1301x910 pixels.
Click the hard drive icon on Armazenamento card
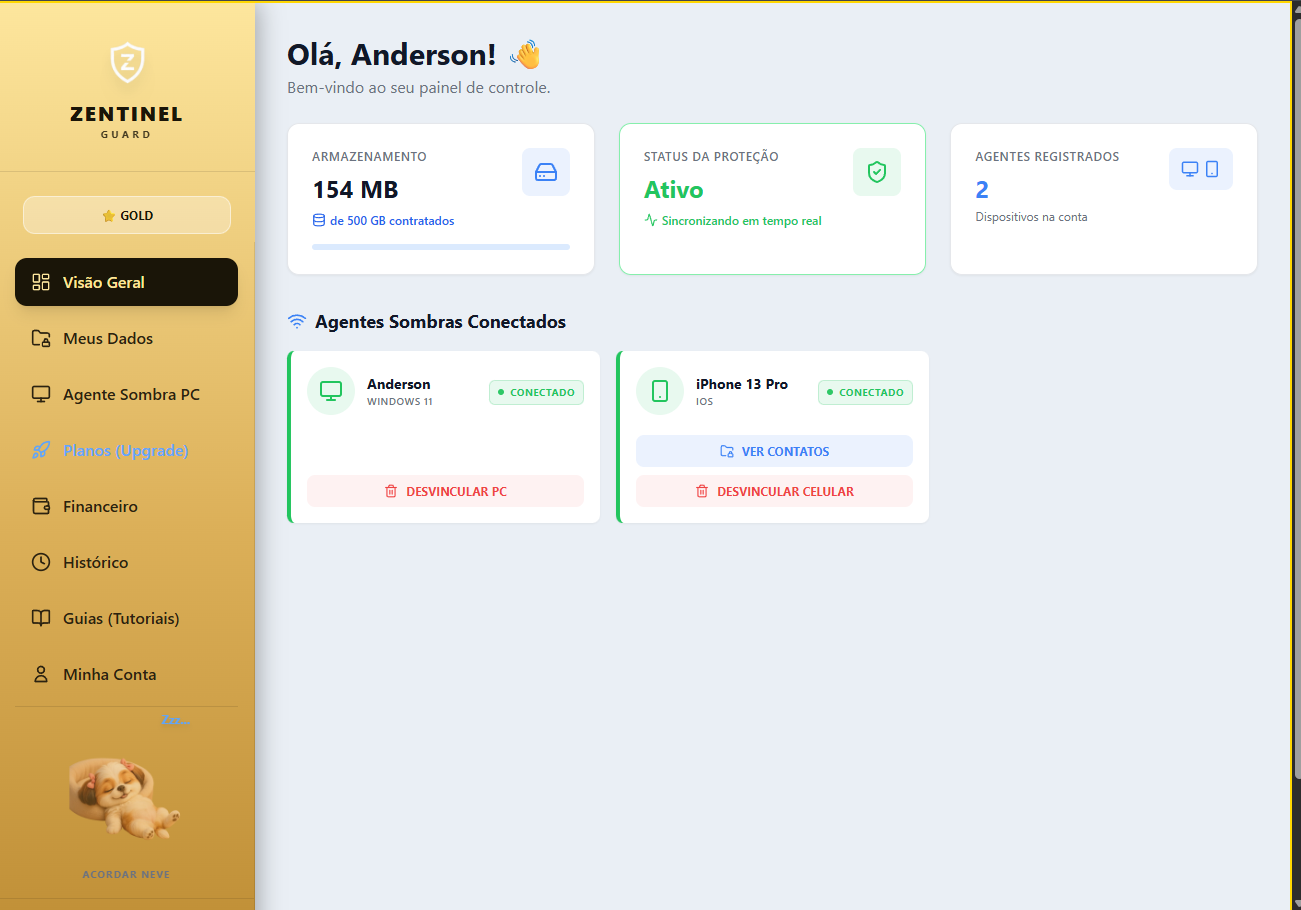tap(546, 172)
